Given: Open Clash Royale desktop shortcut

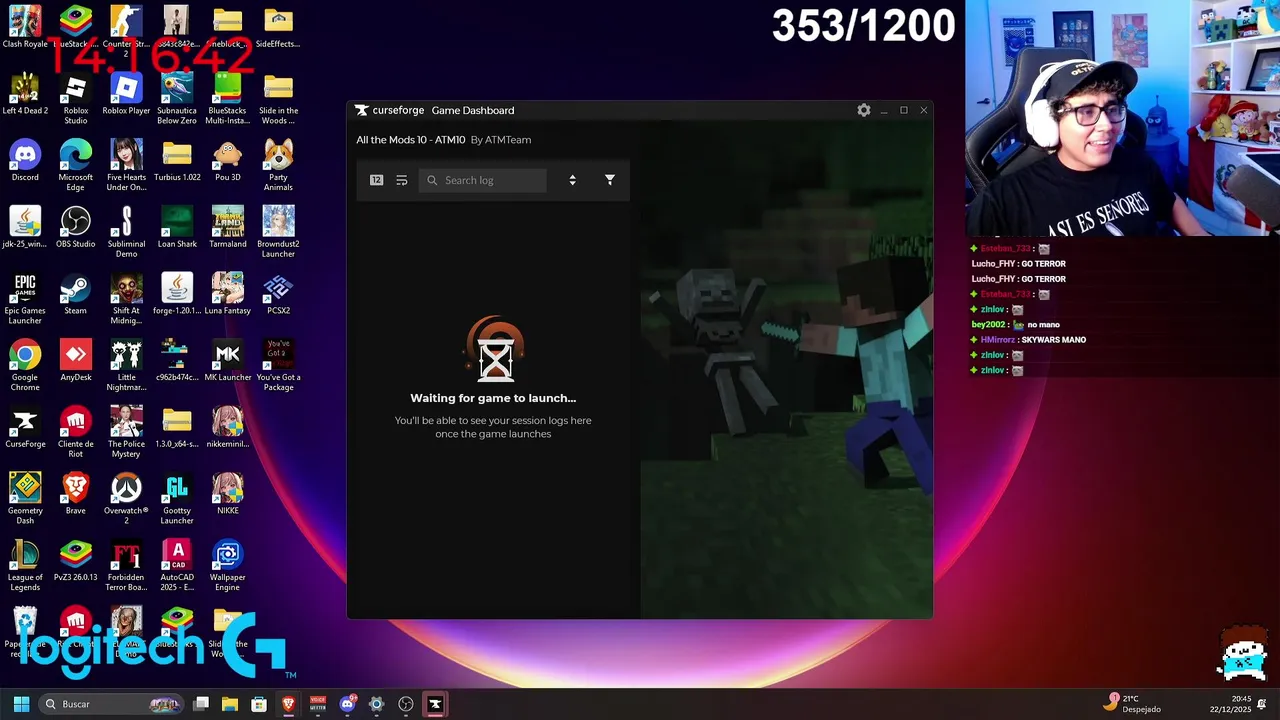Looking at the screenshot, I should 25,27.
